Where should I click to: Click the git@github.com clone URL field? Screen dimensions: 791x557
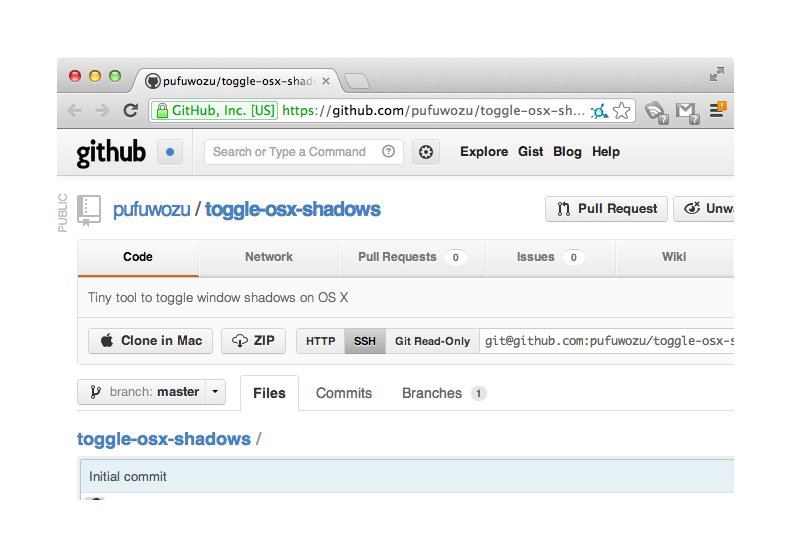[607, 341]
